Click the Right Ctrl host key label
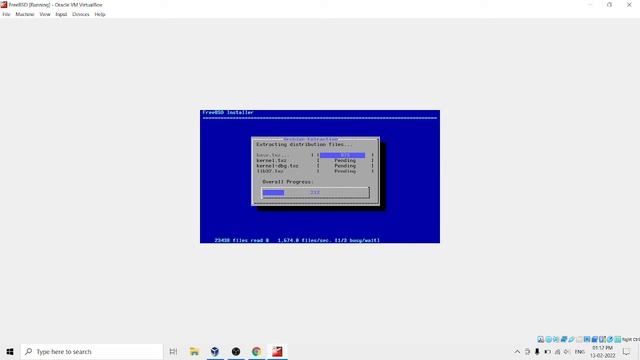Screen dimensions: 640x360 point(631,339)
